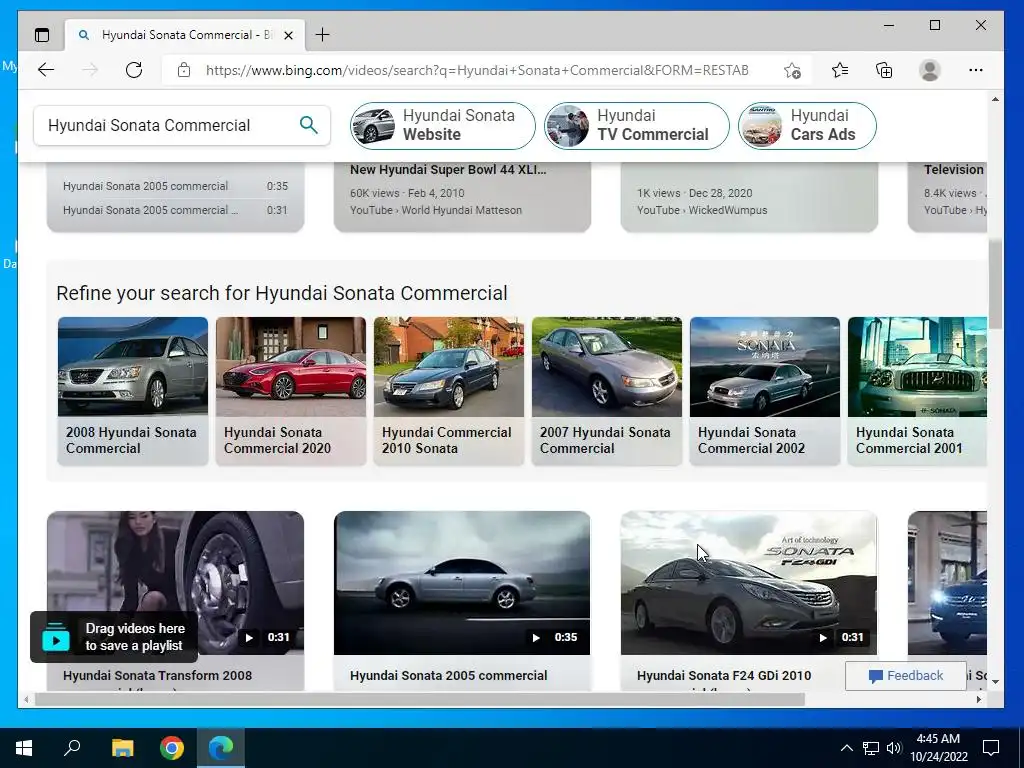
Task: Launch Google Chrome from the taskbar
Action: click(172, 748)
